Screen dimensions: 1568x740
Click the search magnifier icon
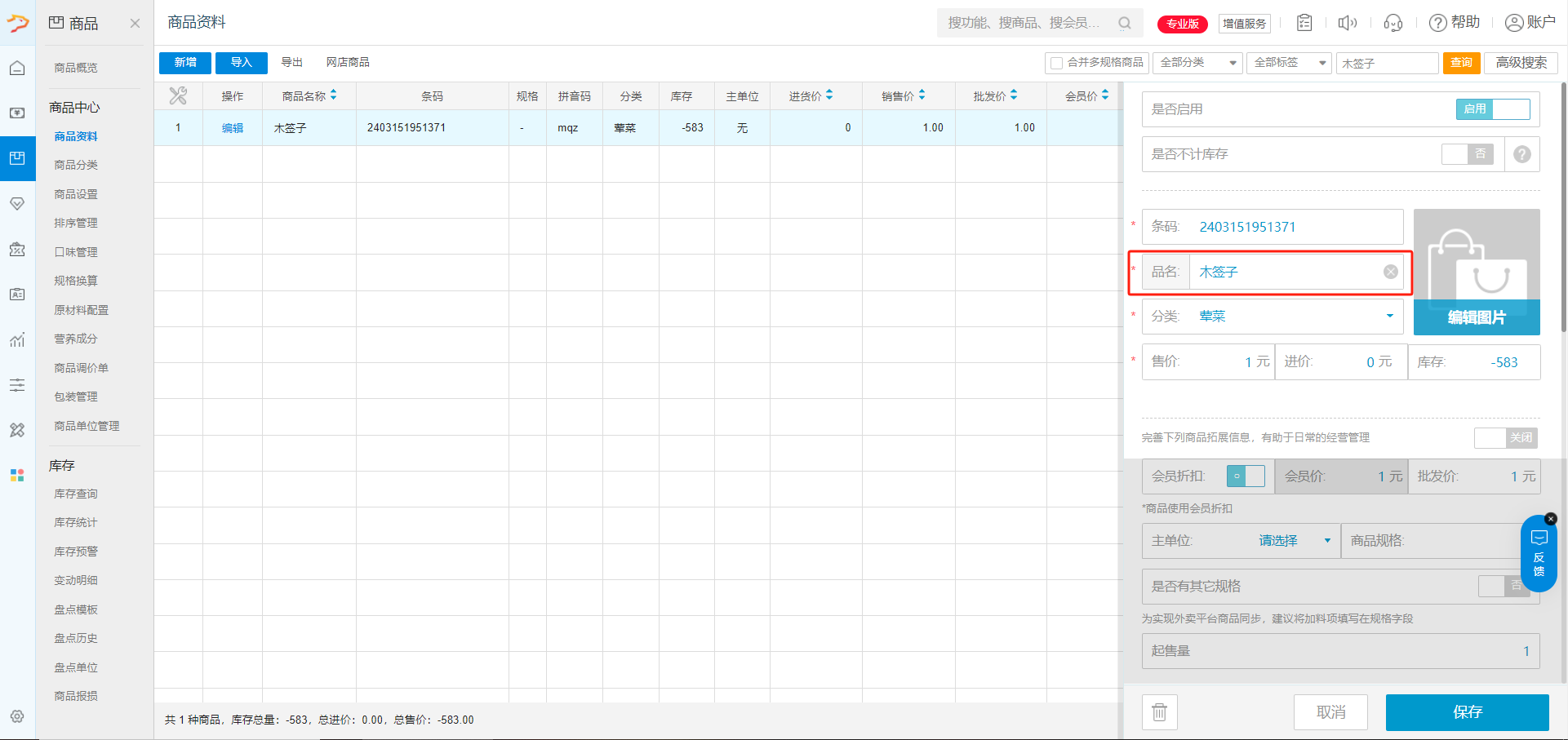1125,23
